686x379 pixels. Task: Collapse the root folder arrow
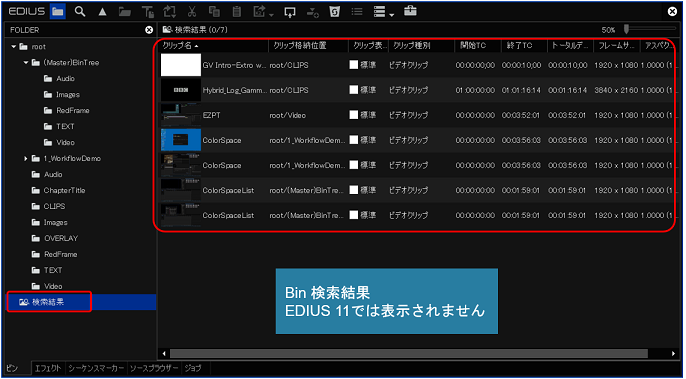coord(14,46)
